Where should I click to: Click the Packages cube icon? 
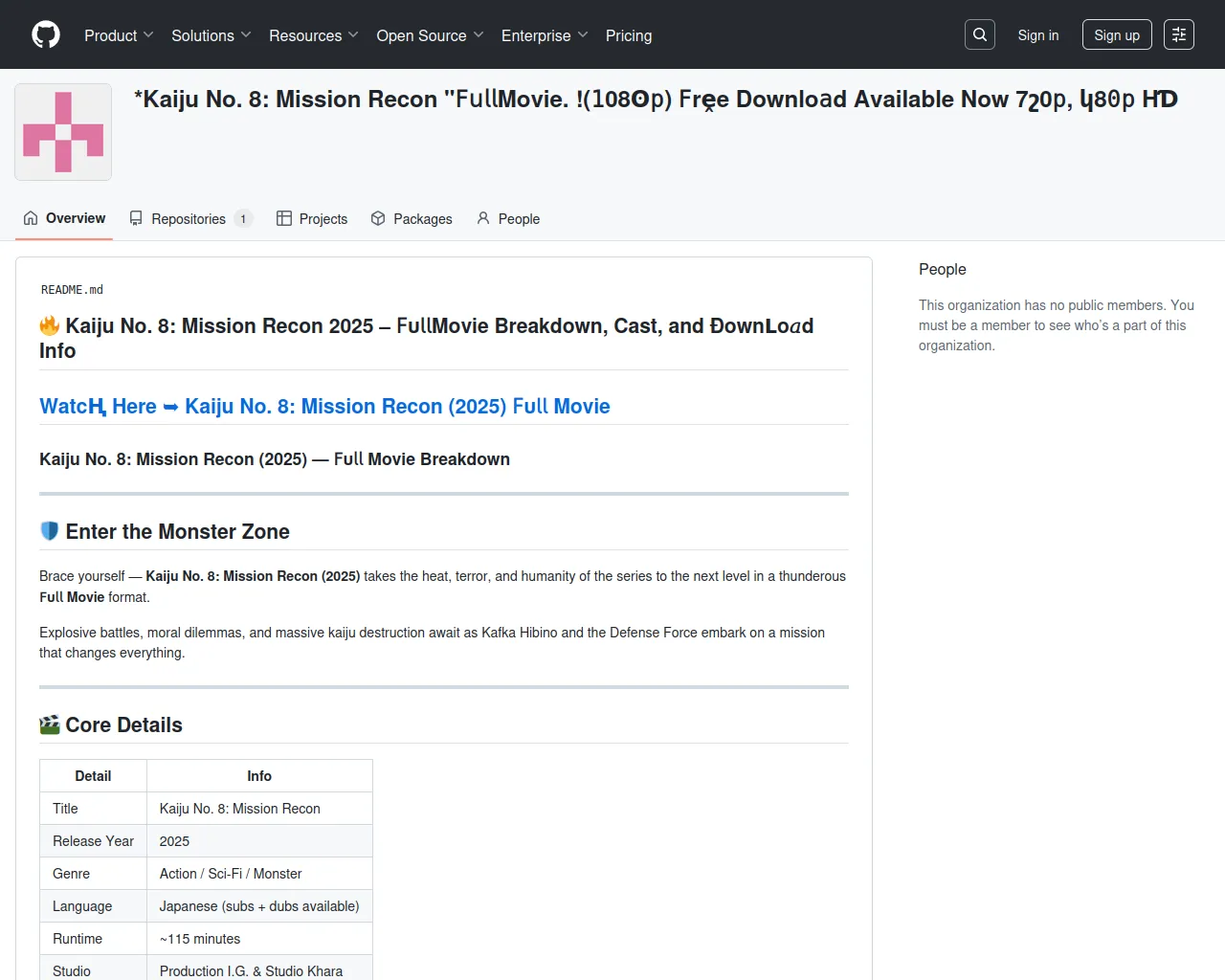point(378,218)
